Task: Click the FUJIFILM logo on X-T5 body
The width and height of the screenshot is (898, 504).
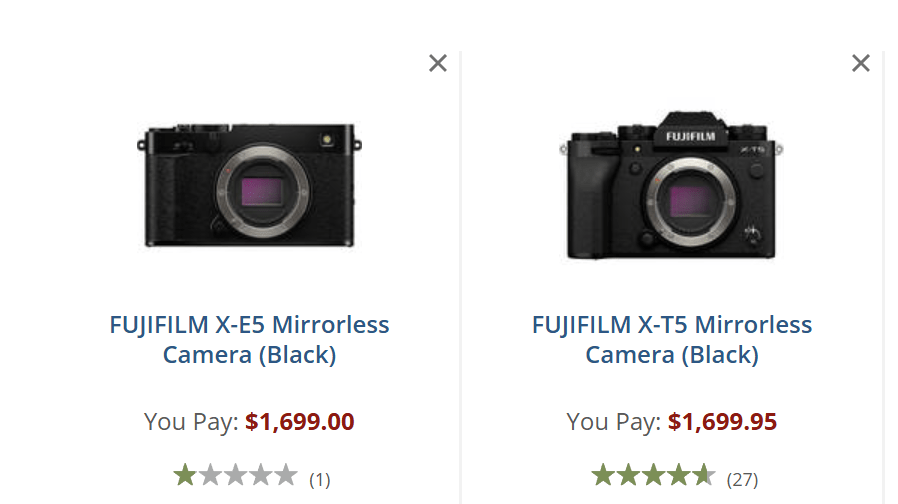Action: [689, 136]
